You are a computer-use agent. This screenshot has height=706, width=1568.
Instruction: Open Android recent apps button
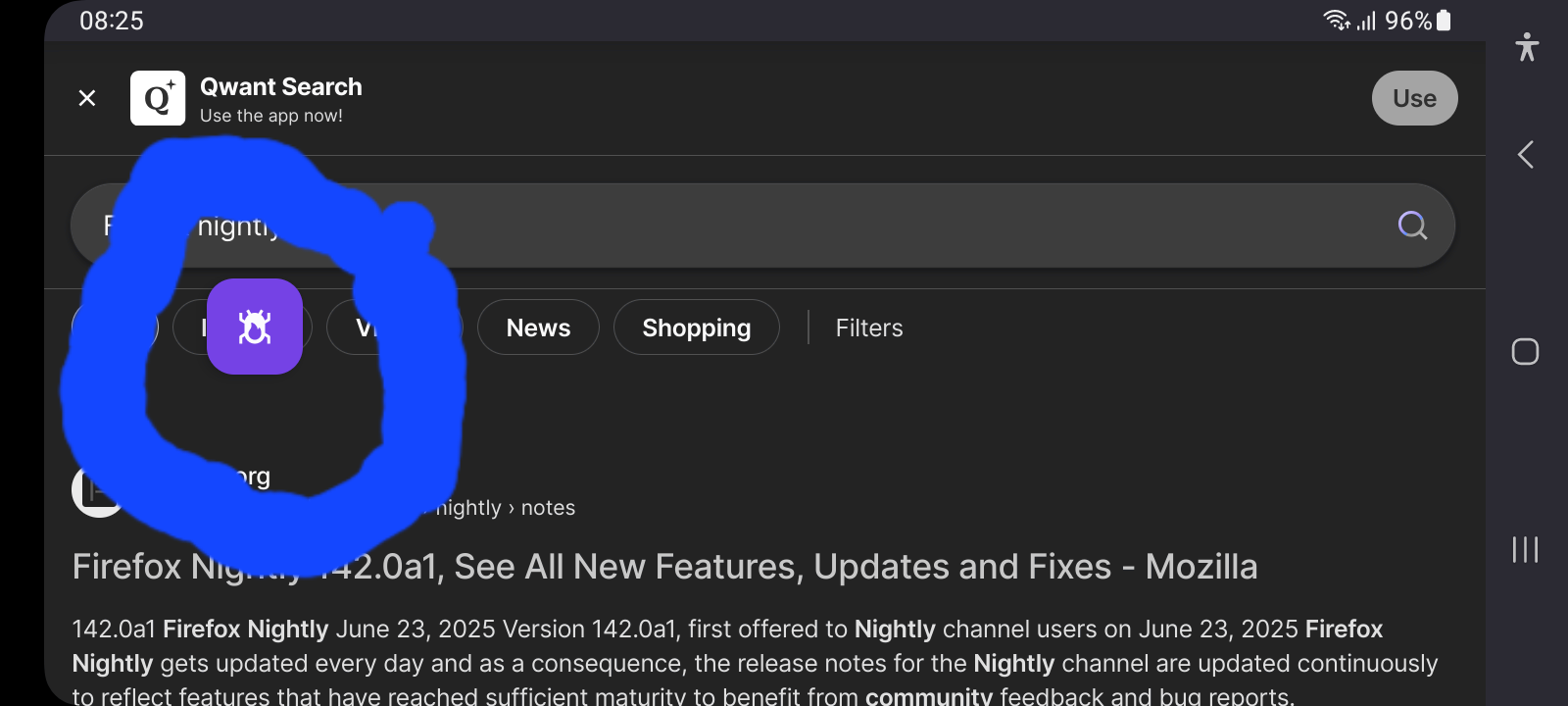[x=1525, y=549]
